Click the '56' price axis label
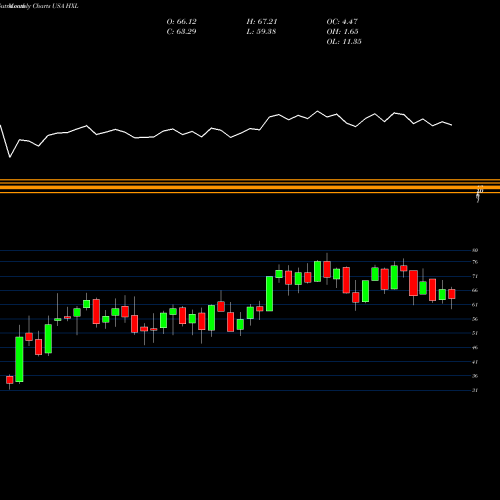Screen dimensions: 500x500 pos(475,319)
